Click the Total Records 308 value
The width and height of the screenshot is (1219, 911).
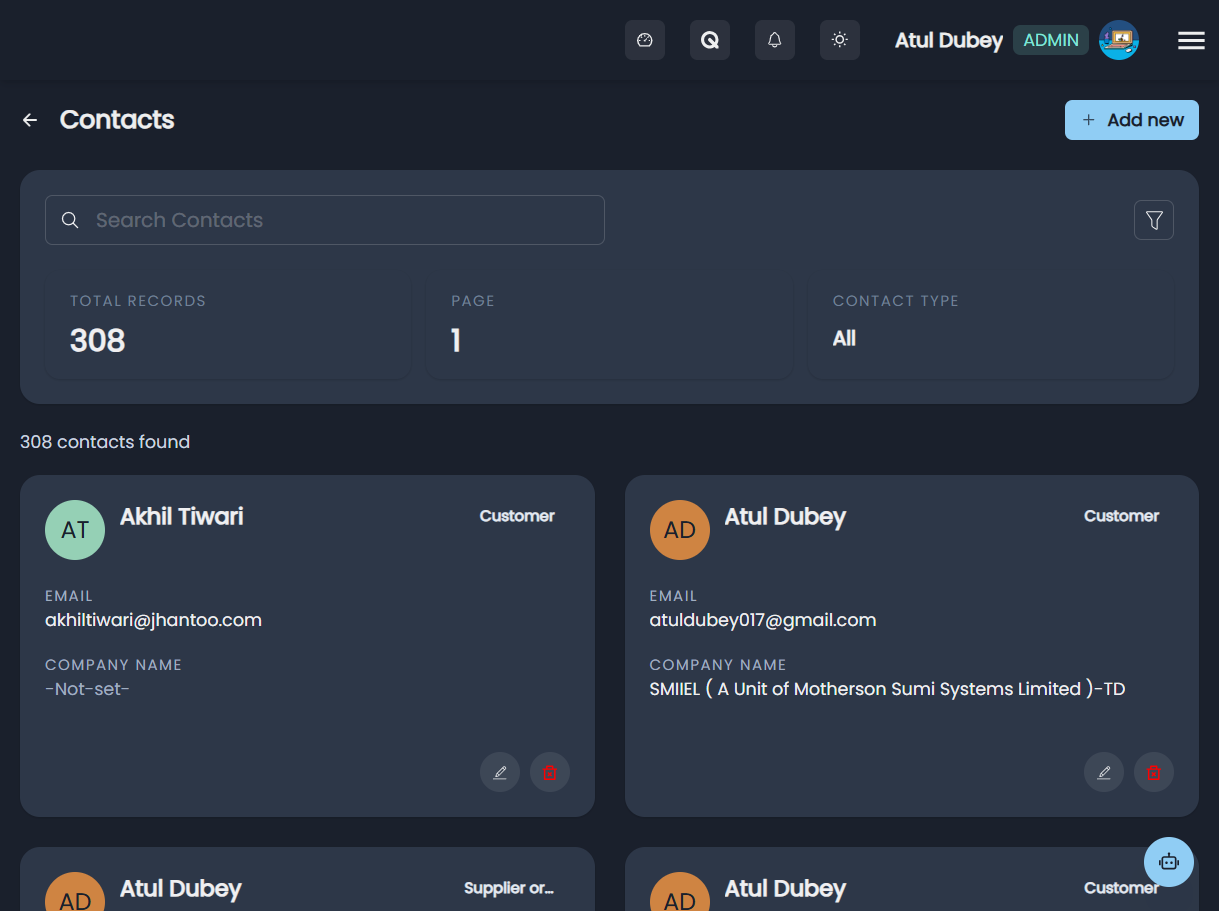pyautogui.click(x=98, y=341)
